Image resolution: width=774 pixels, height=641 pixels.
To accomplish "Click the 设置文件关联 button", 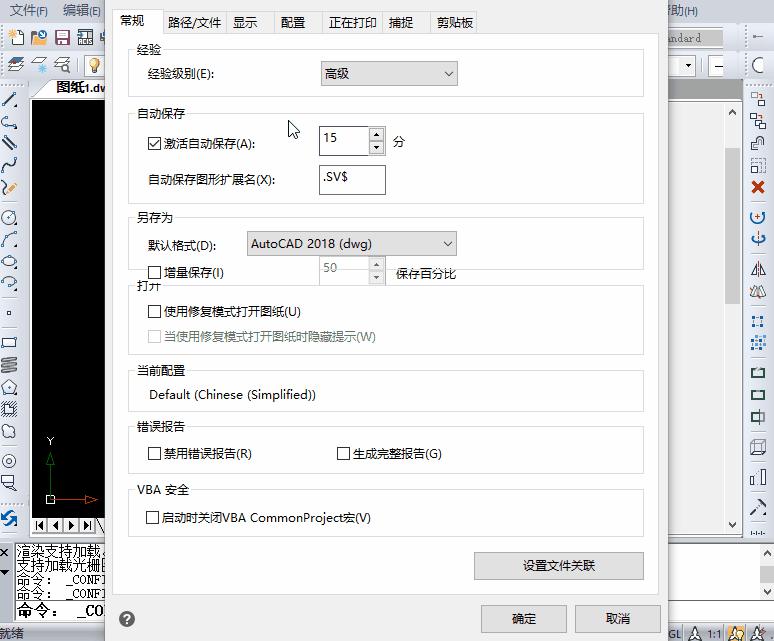I will click(559, 566).
